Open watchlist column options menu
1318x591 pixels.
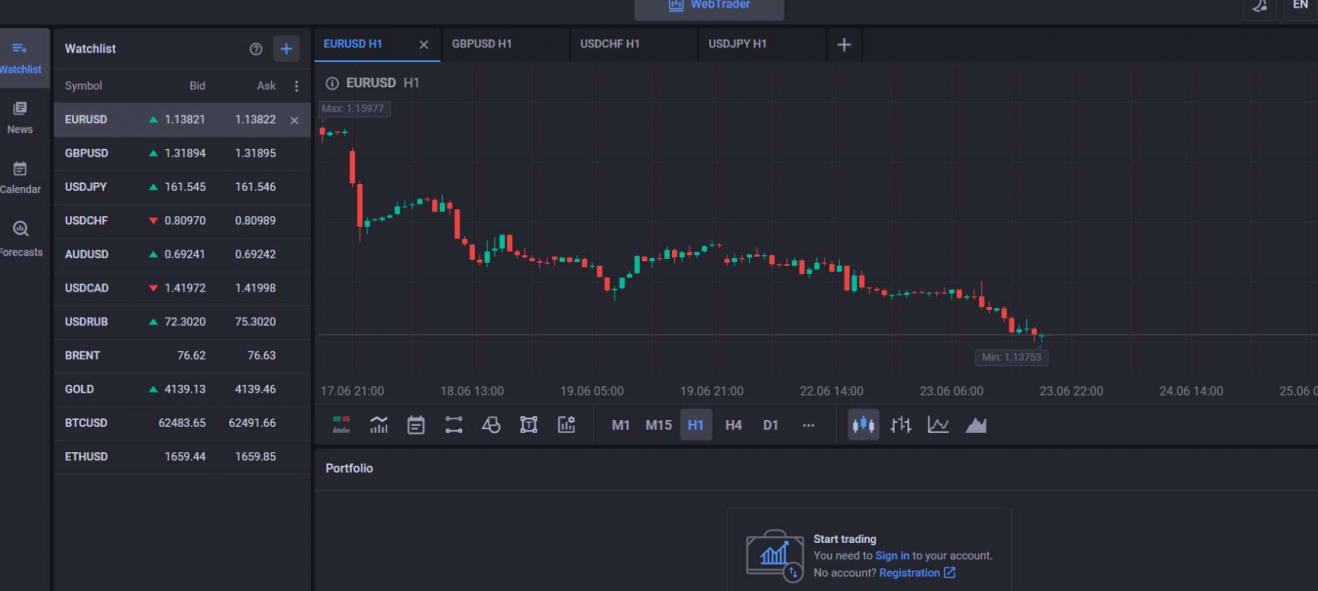tap(296, 86)
